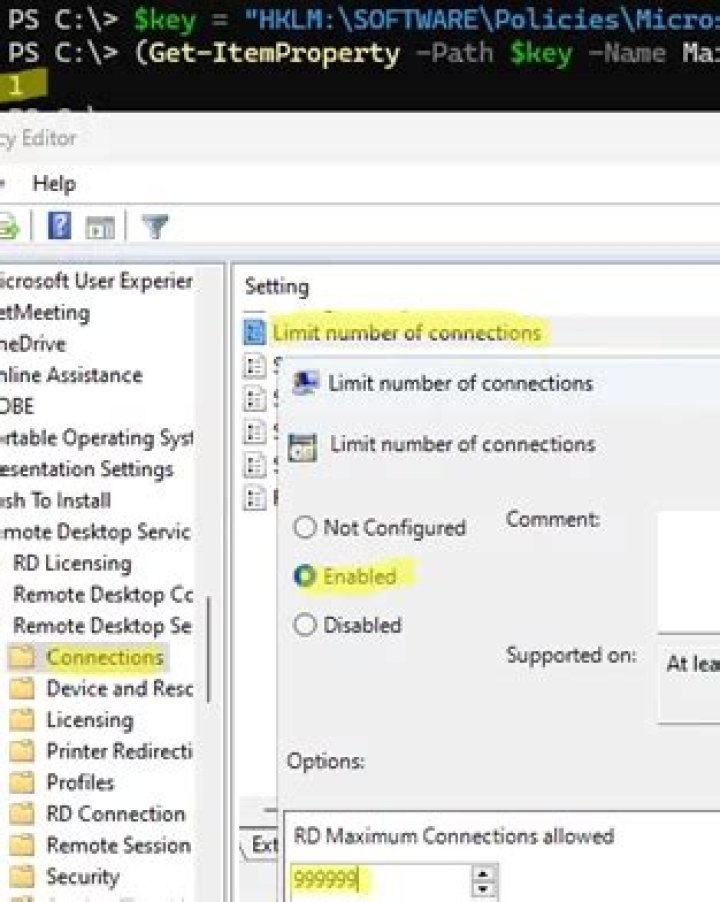This screenshot has width=720, height=902.
Task: Select Remote Desktop Session Host node
Action: [102, 625]
